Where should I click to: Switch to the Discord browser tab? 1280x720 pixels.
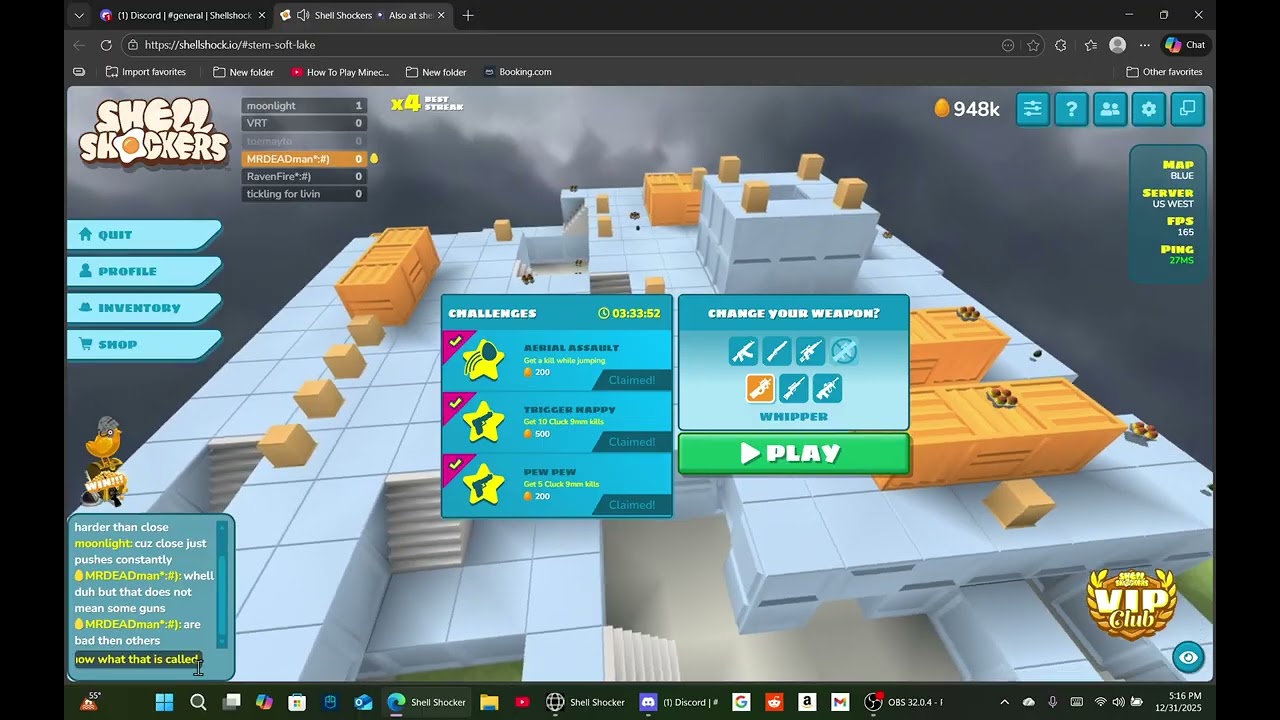[182, 15]
